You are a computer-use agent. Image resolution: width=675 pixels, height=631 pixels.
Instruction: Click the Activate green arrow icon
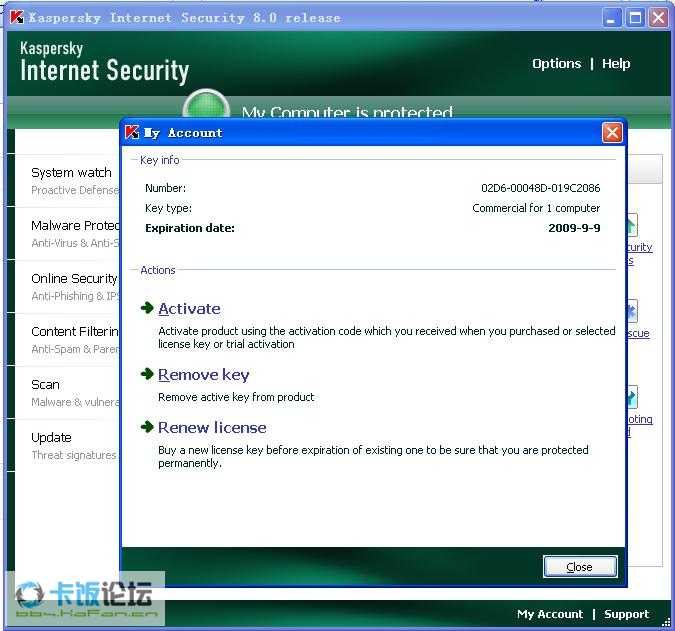coord(147,308)
